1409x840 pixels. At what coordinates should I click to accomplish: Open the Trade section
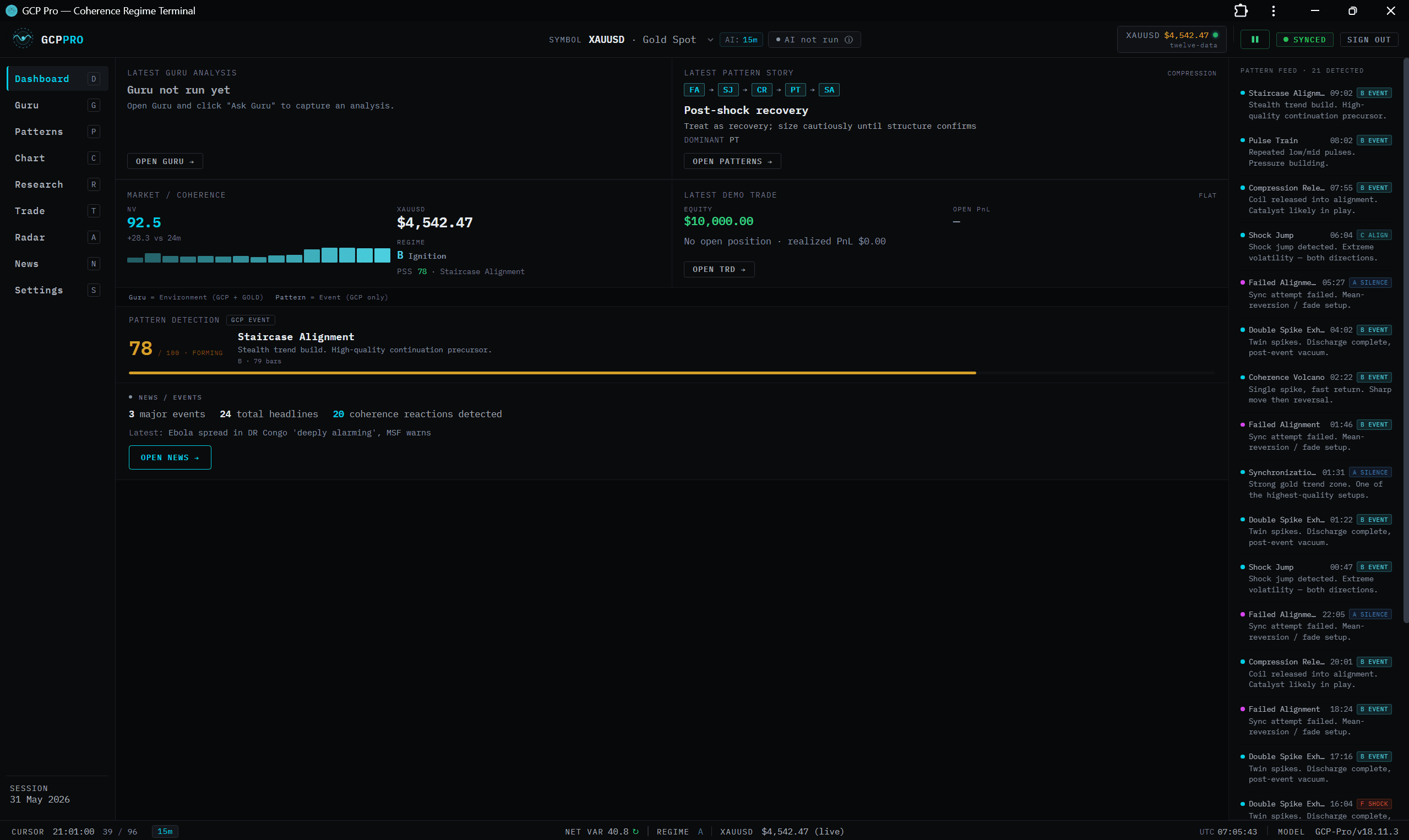point(57,211)
